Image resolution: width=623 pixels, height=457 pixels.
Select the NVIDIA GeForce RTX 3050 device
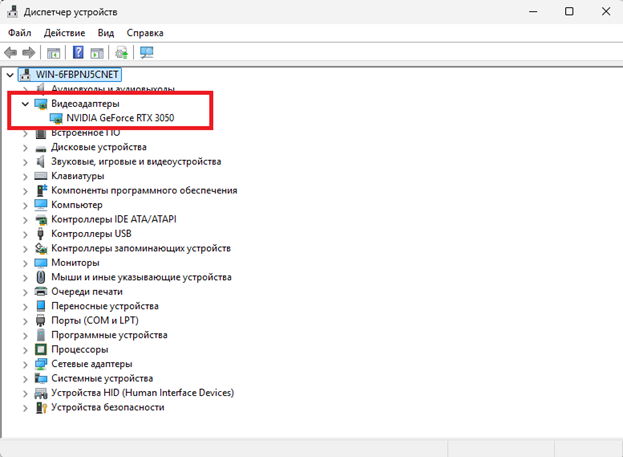click(120, 118)
